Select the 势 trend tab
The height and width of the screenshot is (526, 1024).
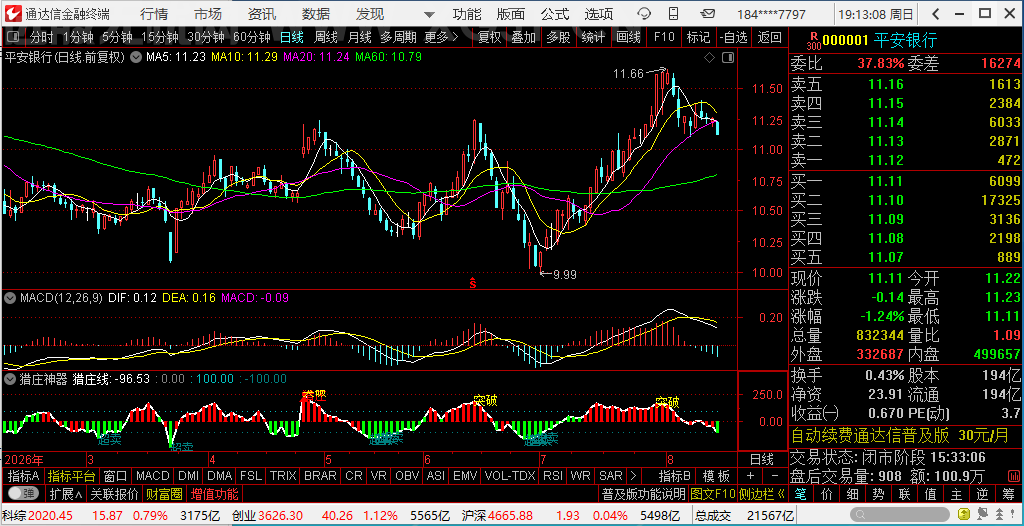[x=878, y=492]
